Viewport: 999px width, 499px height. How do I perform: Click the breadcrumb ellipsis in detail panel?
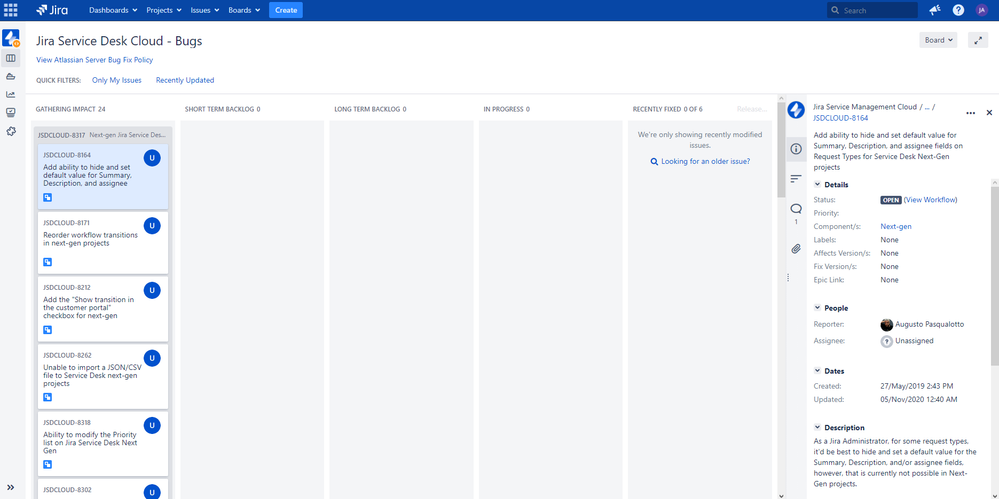click(x=927, y=107)
